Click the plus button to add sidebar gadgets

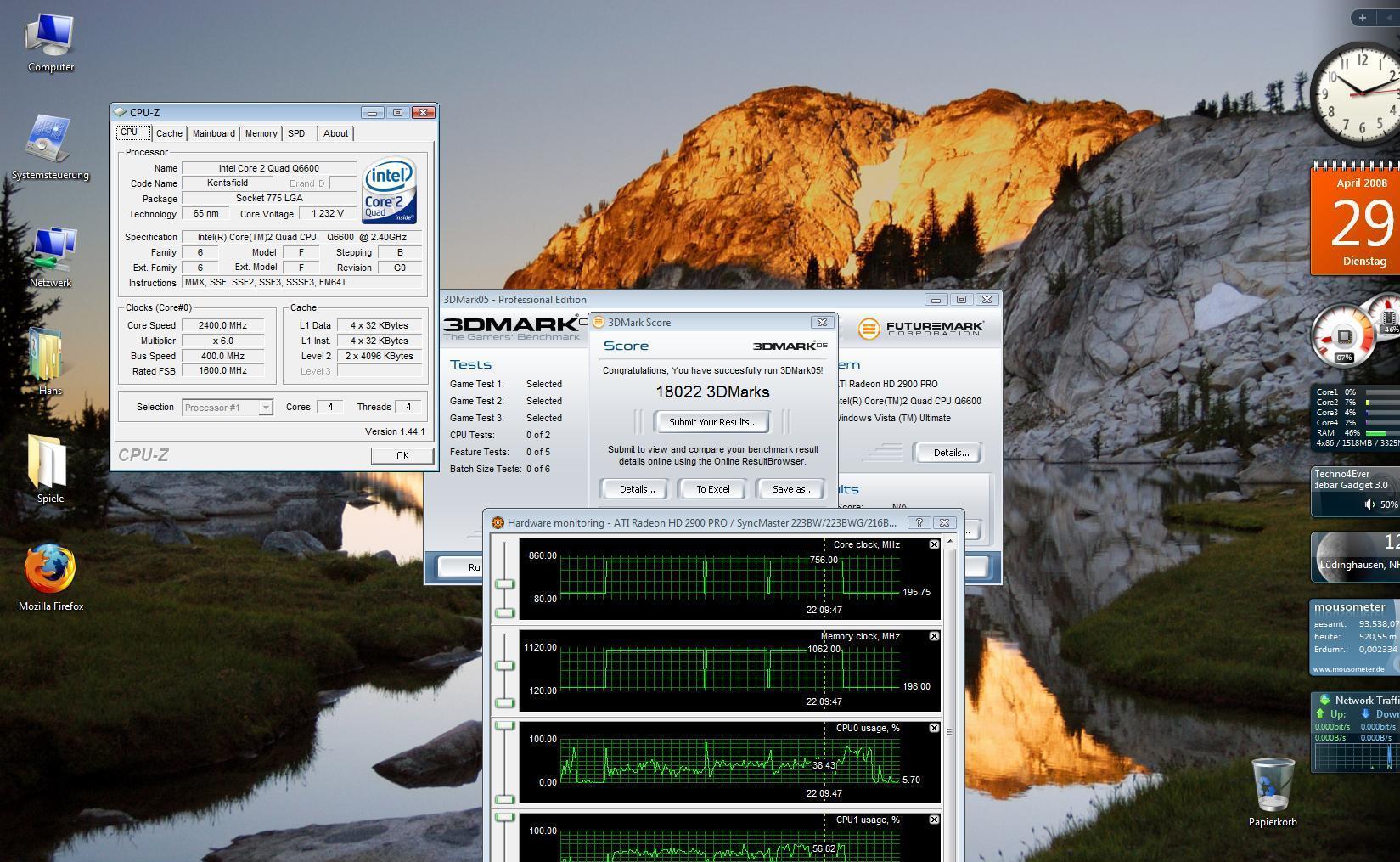coord(1363,18)
